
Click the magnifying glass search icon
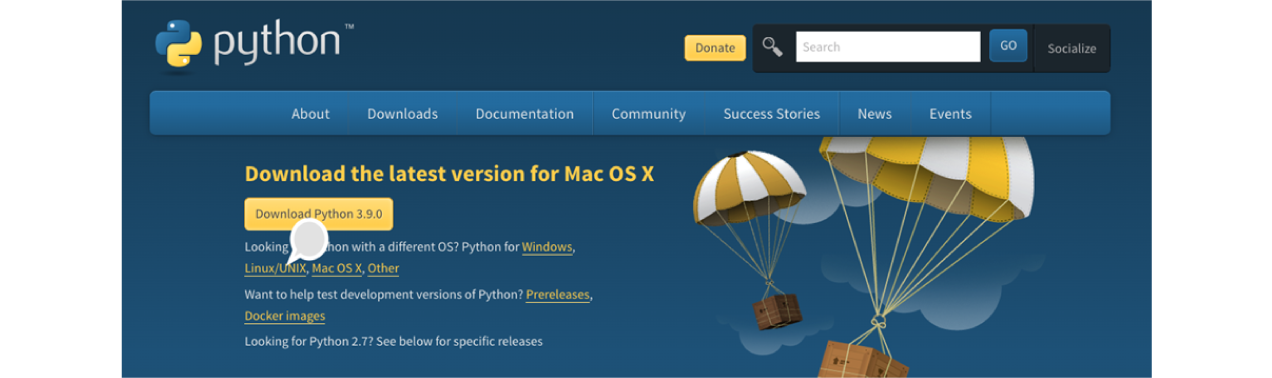pos(772,47)
